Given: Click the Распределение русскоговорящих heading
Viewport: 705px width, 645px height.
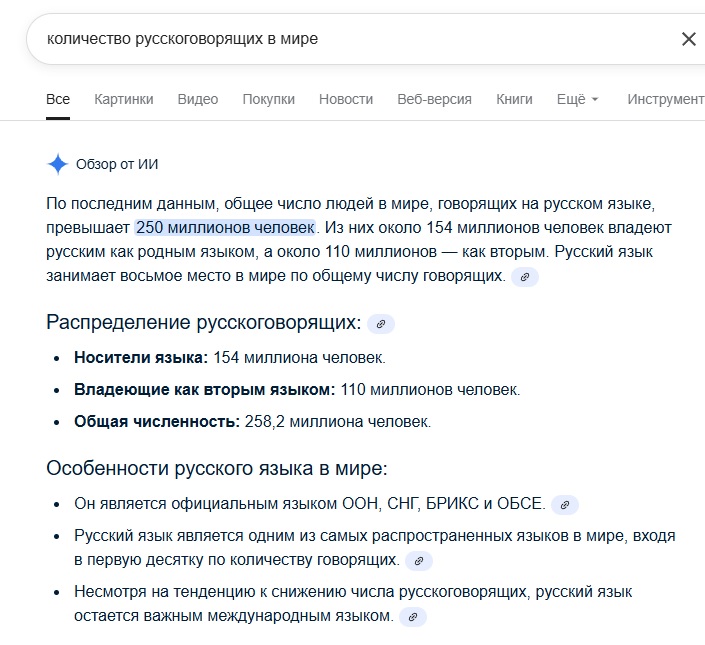Looking at the screenshot, I should tap(204, 322).
